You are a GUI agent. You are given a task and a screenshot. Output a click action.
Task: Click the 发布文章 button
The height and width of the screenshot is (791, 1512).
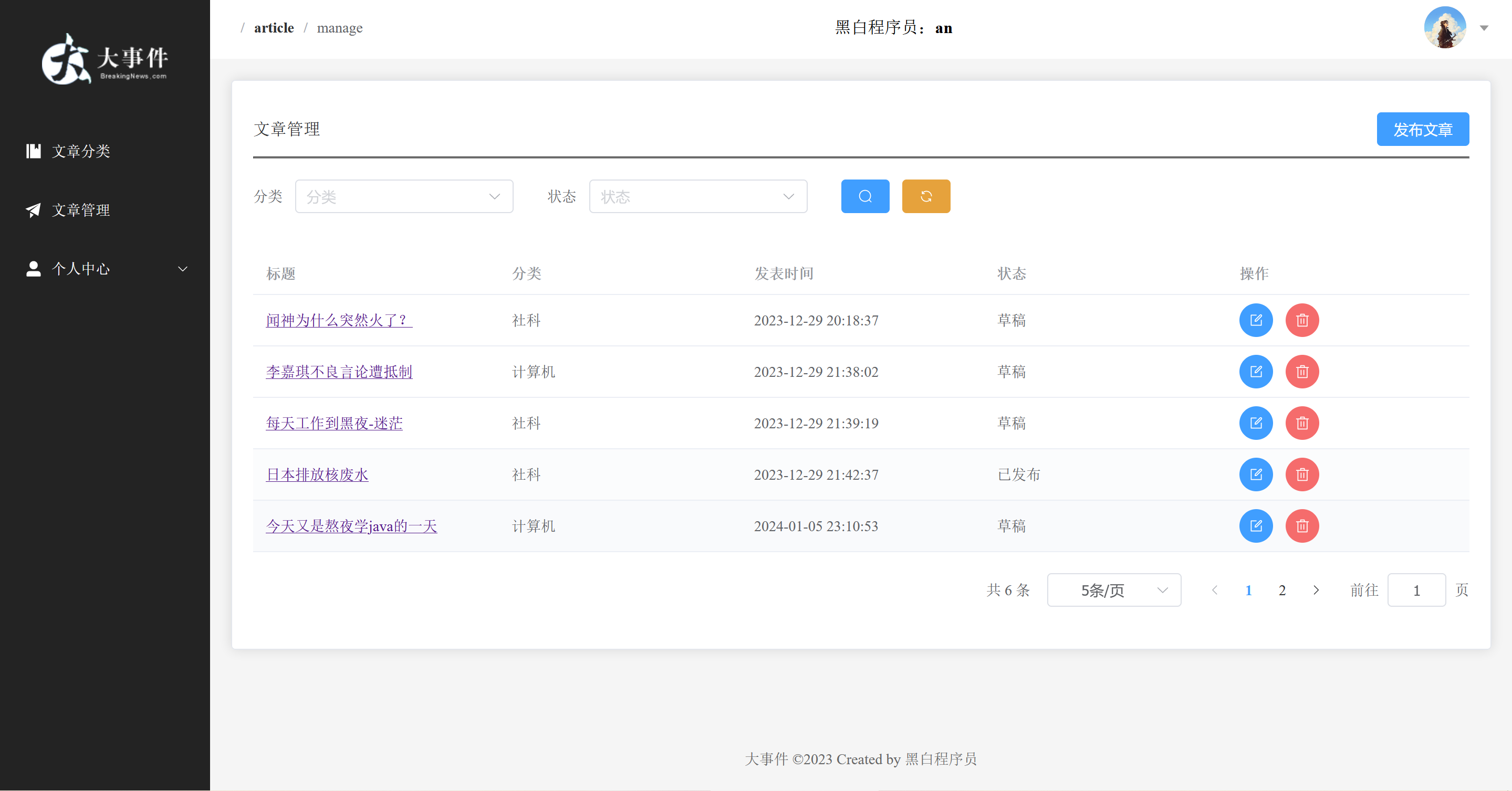point(1422,129)
